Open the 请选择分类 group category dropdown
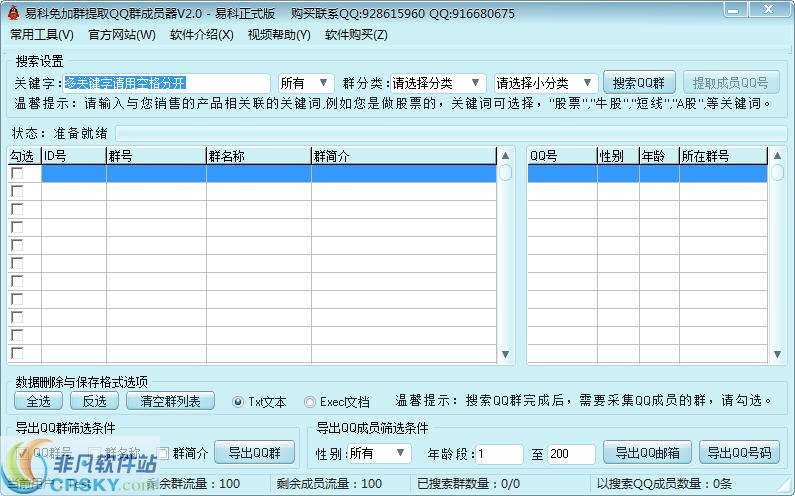 [438, 83]
